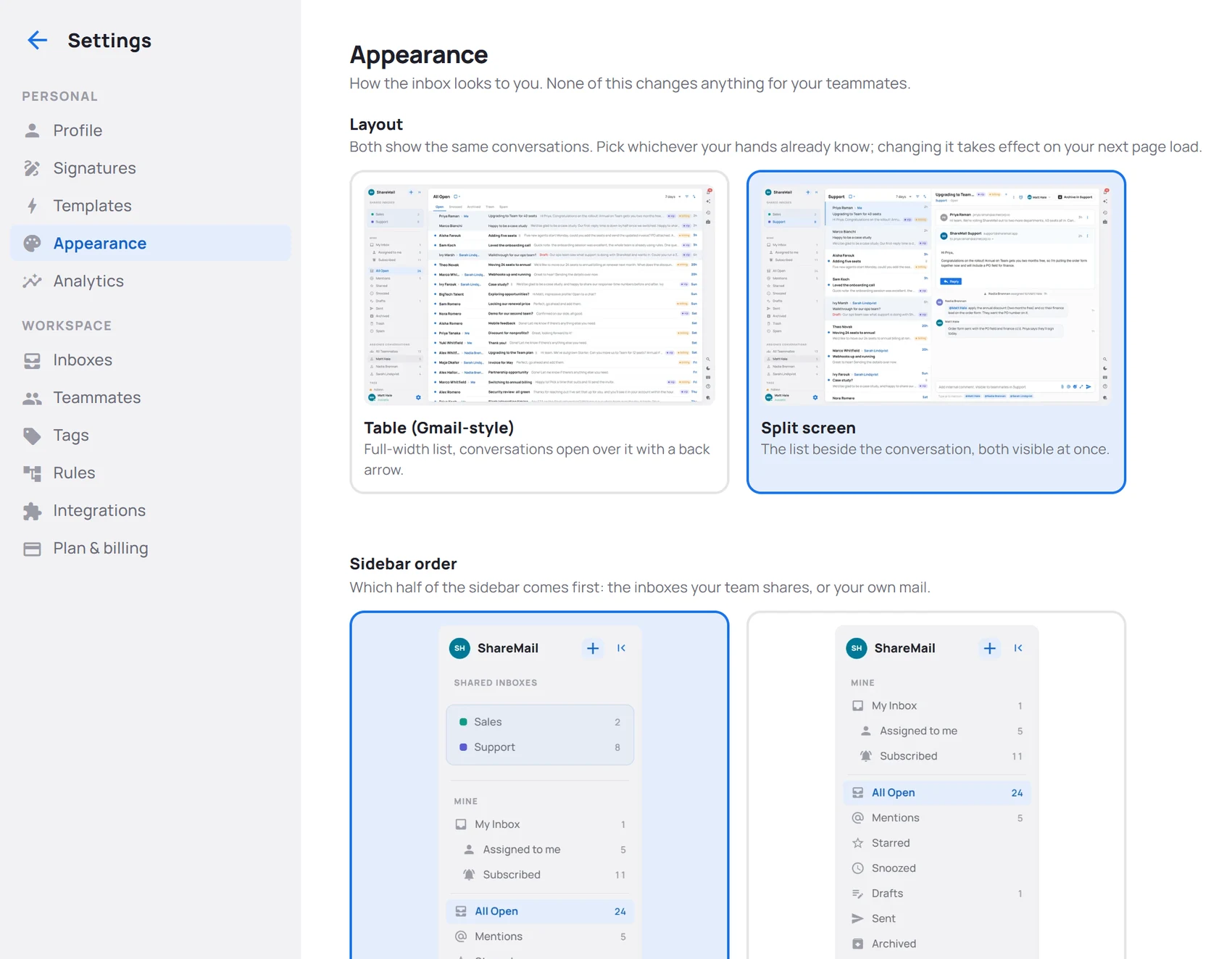Click Support inbox row in preview
The image size is (1232, 959).
tap(540, 747)
